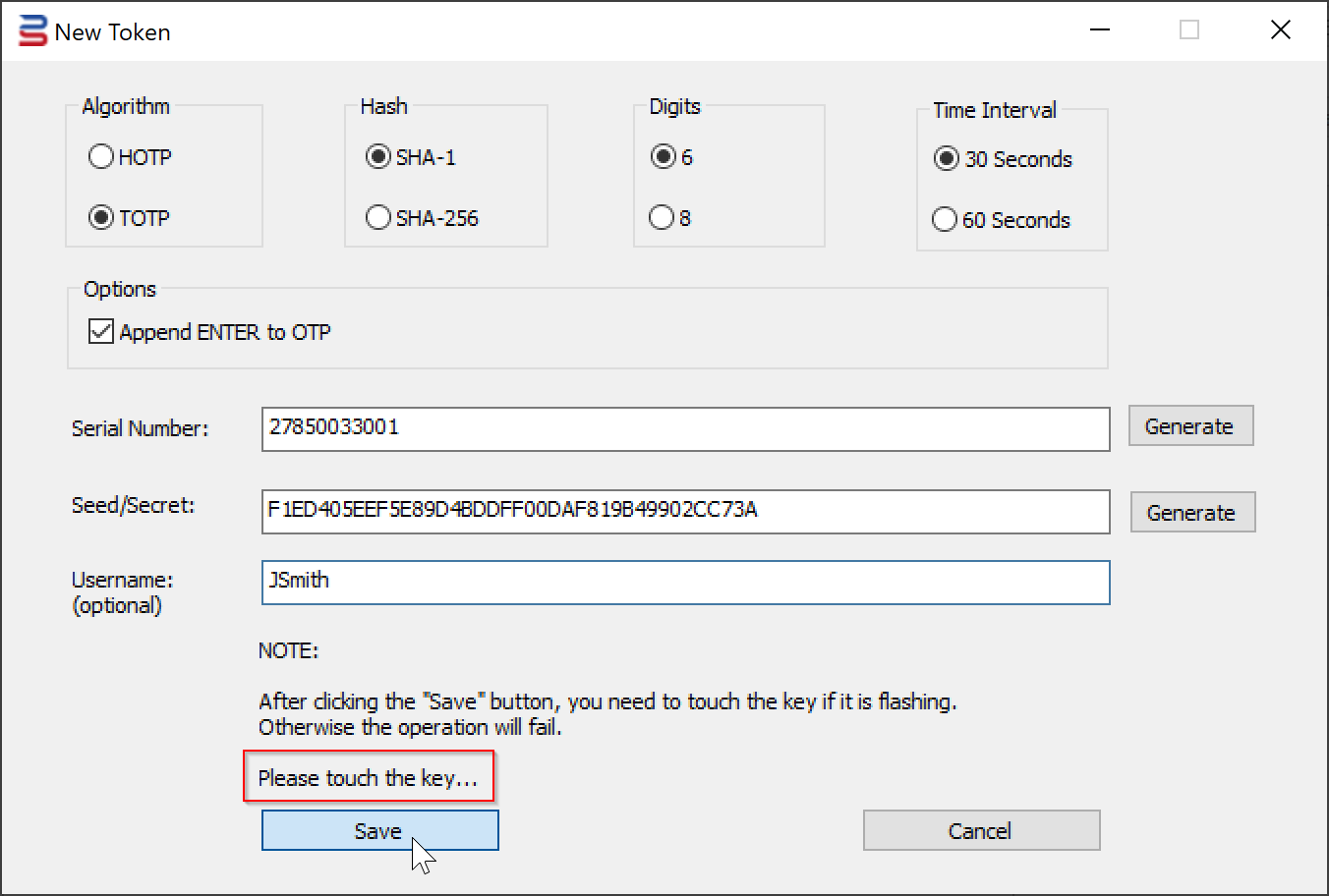Select 8 digits radio button

tap(663, 217)
